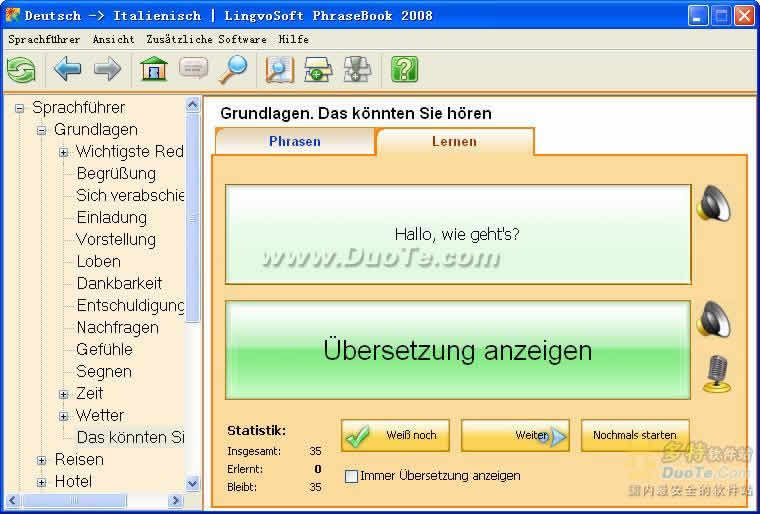Screen dimensions: 760x514
Task: Click the gray speech bubble icon
Action: click(x=193, y=69)
